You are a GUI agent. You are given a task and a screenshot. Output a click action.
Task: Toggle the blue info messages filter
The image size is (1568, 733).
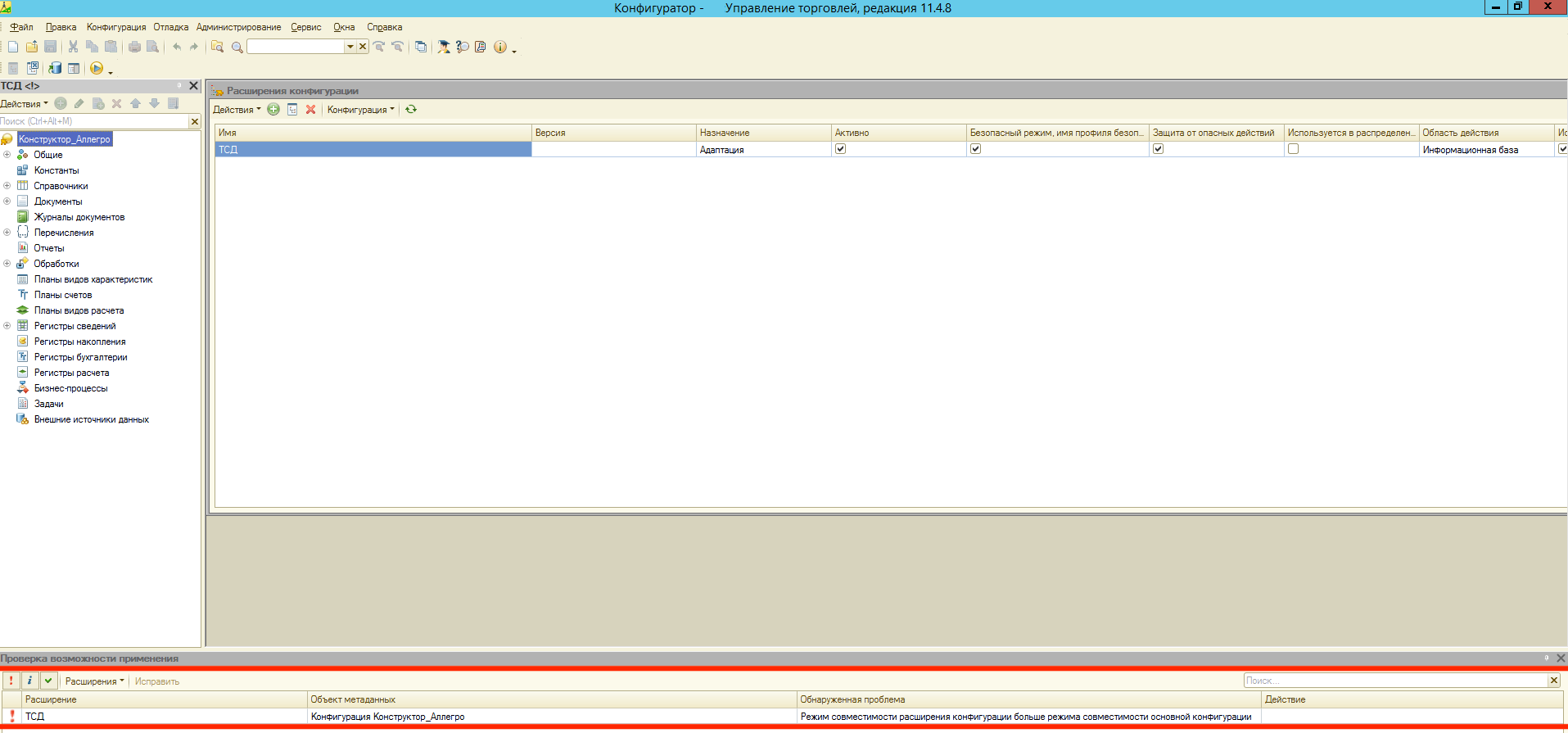pos(29,681)
